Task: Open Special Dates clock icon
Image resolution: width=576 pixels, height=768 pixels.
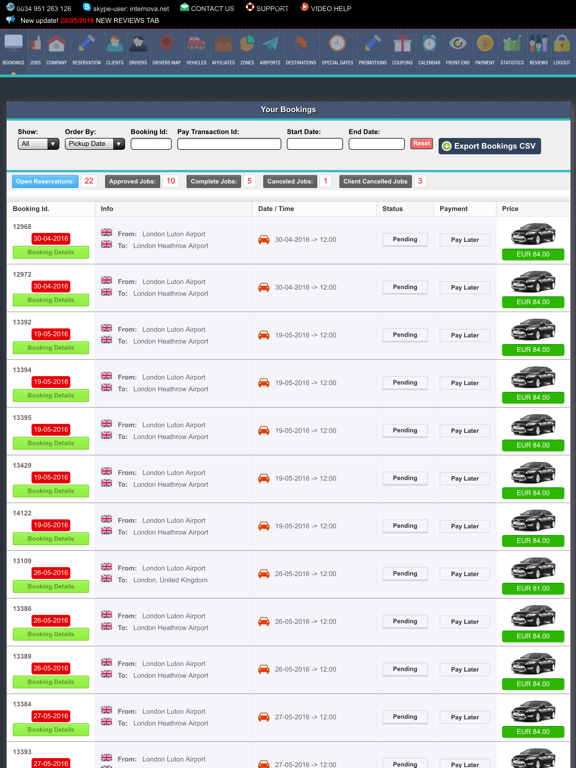Action: (x=337, y=44)
